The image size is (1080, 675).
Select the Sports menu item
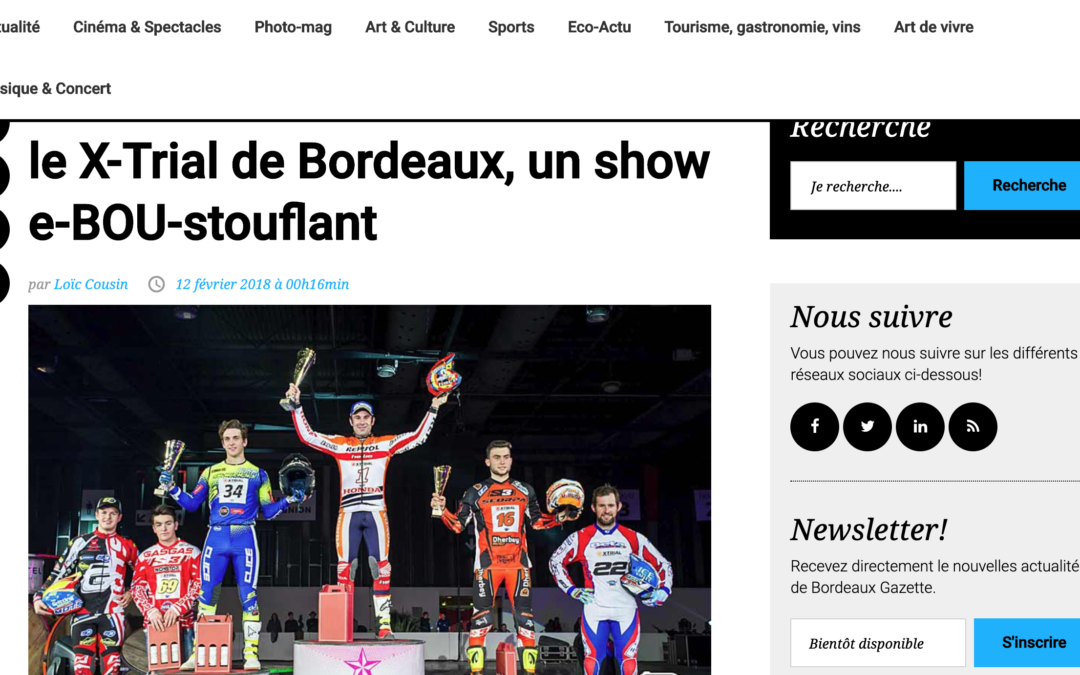click(x=511, y=27)
